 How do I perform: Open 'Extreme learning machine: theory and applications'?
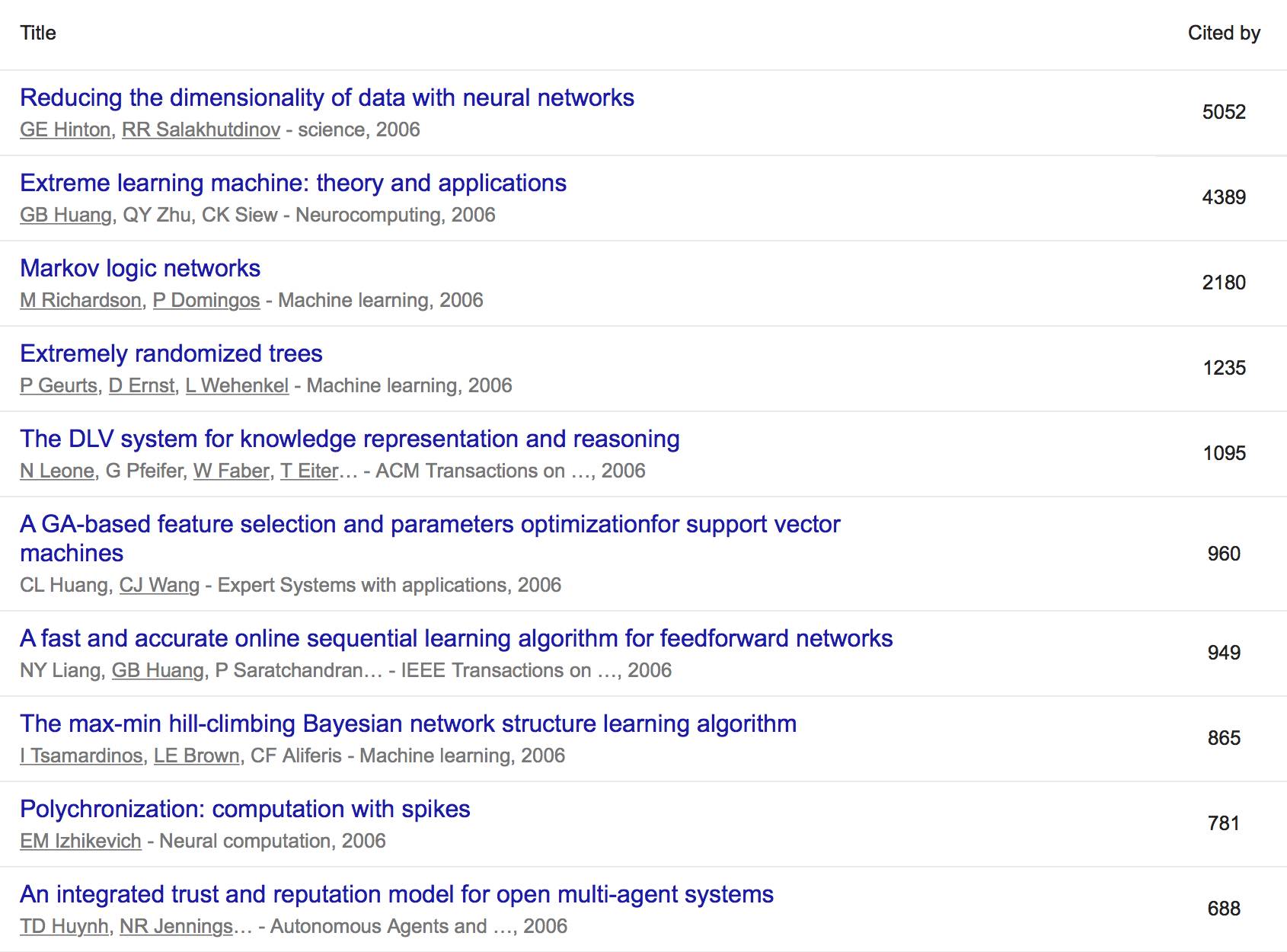tap(293, 184)
